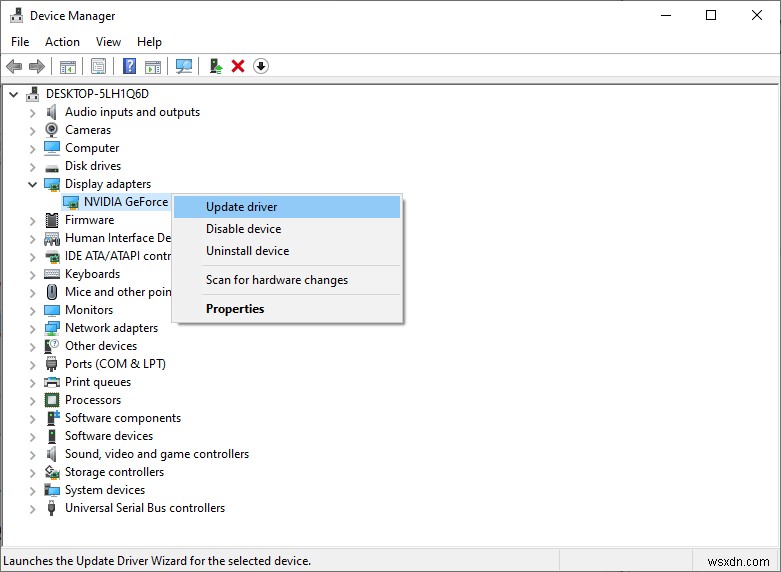Viewport: 781px width, 572px height.
Task: Click the Audio inputs and outputs speaker icon
Action: pyautogui.click(x=52, y=112)
